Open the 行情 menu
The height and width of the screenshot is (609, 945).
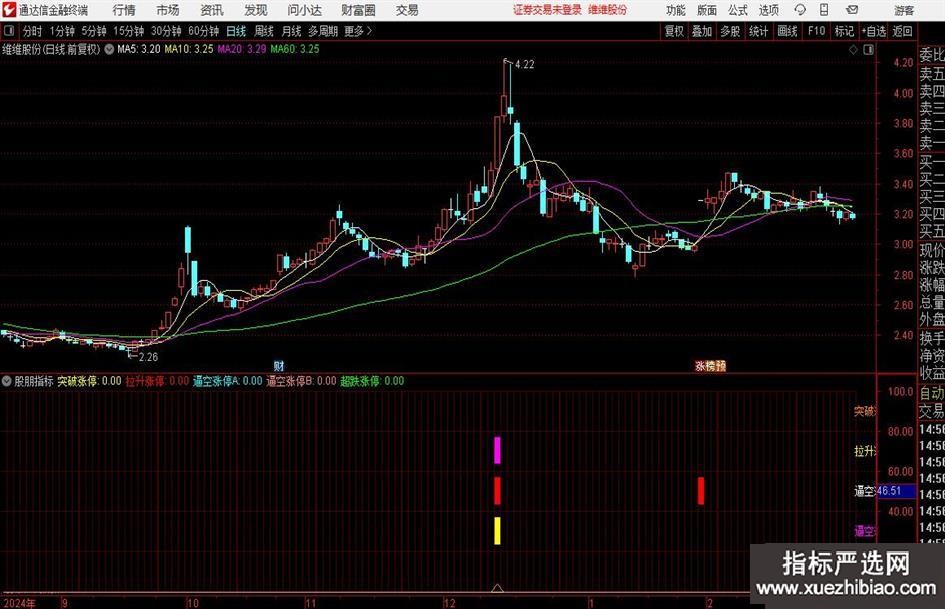coord(124,10)
